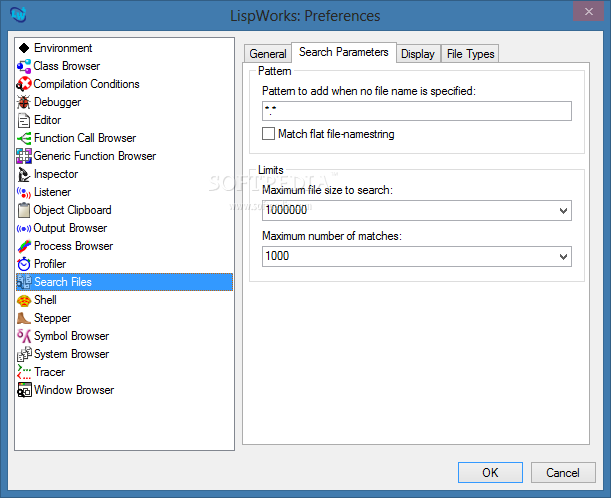Click the Listener icon
Viewport: 611px width, 498px height.
tap(24, 192)
